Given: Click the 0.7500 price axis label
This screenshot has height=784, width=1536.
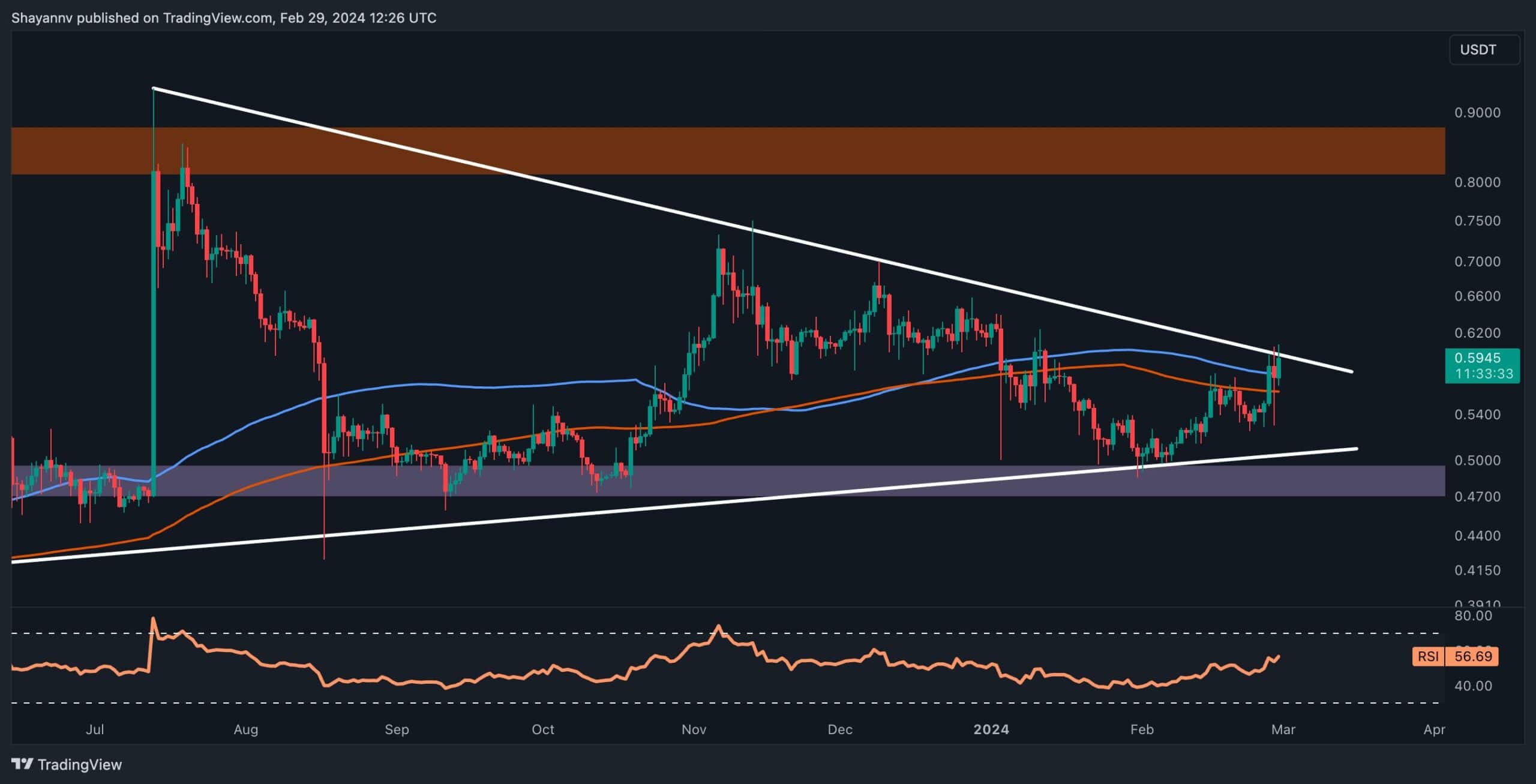Looking at the screenshot, I should pos(1477,221).
